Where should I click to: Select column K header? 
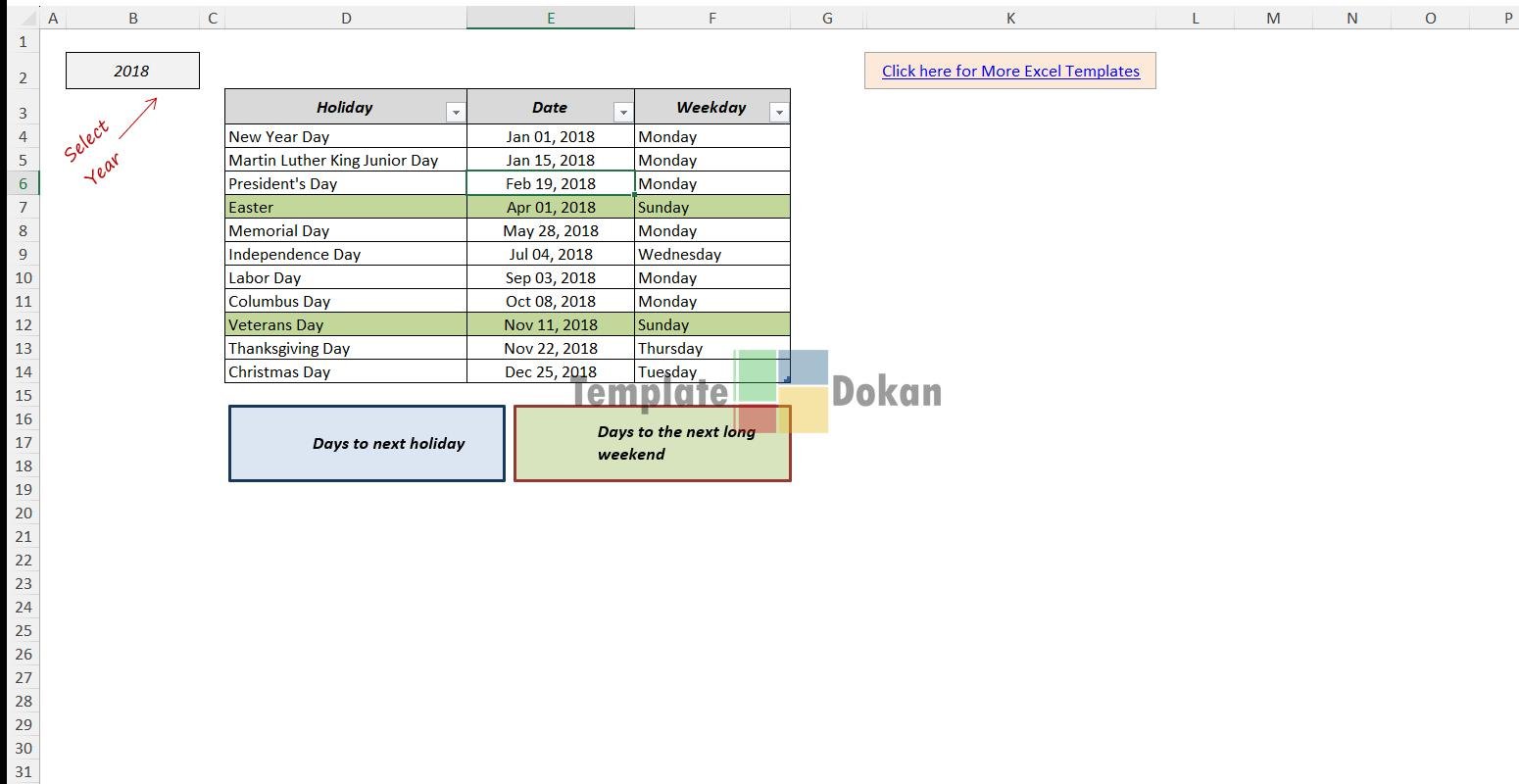1010,18
